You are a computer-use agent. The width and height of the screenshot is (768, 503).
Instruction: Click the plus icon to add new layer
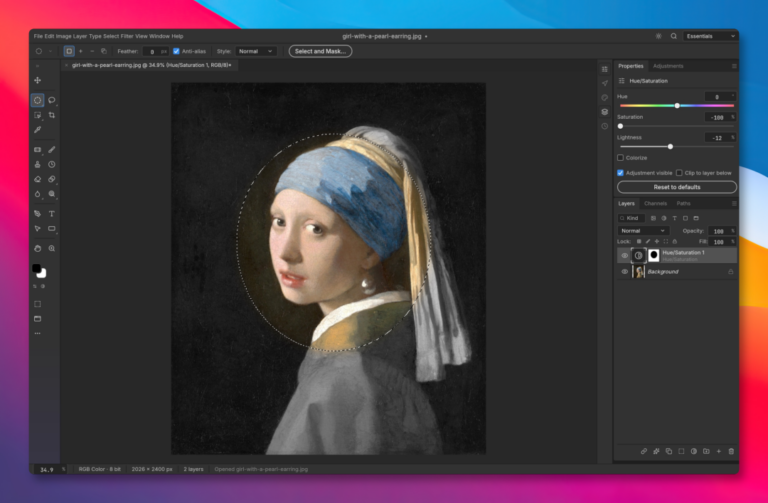(719, 451)
